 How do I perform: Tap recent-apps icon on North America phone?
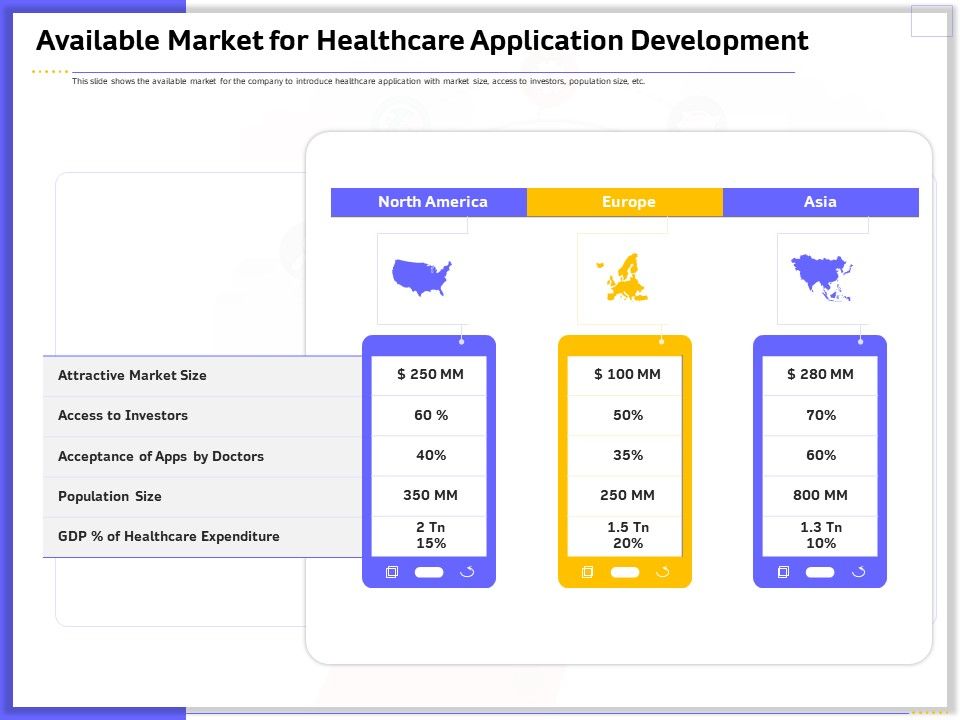[392, 572]
